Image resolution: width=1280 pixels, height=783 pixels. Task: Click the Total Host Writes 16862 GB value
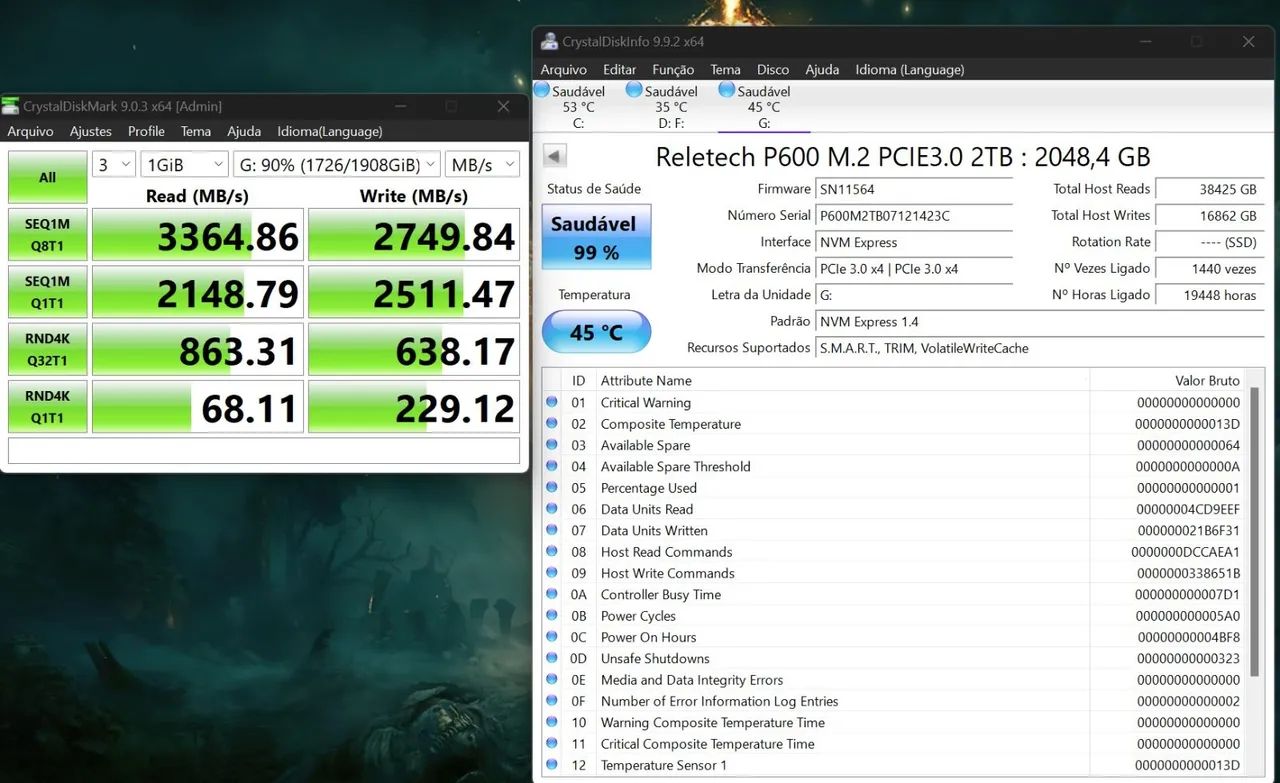[x=1209, y=215]
